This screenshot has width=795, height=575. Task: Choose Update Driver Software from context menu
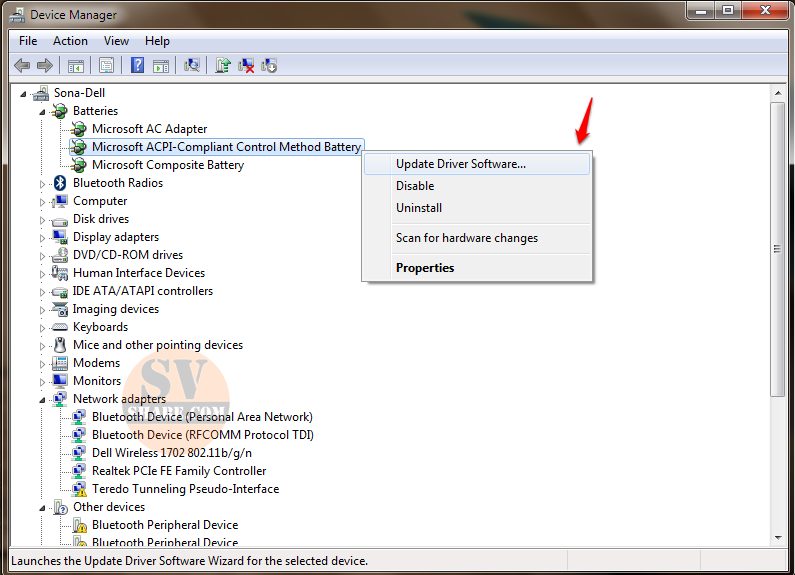460,164
